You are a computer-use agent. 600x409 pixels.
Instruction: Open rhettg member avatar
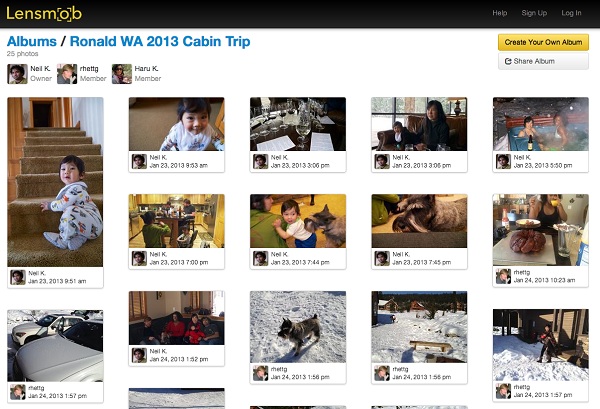(67, 74)
